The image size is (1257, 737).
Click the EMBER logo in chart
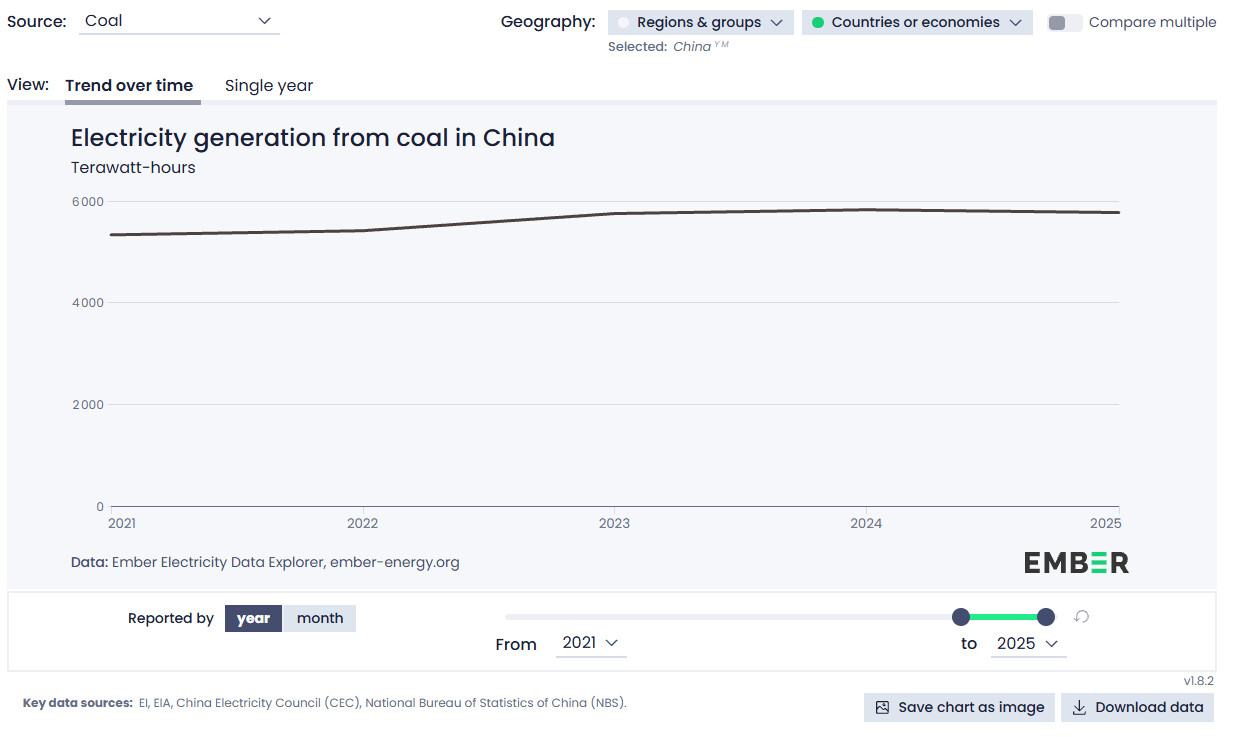(1076, 563)
